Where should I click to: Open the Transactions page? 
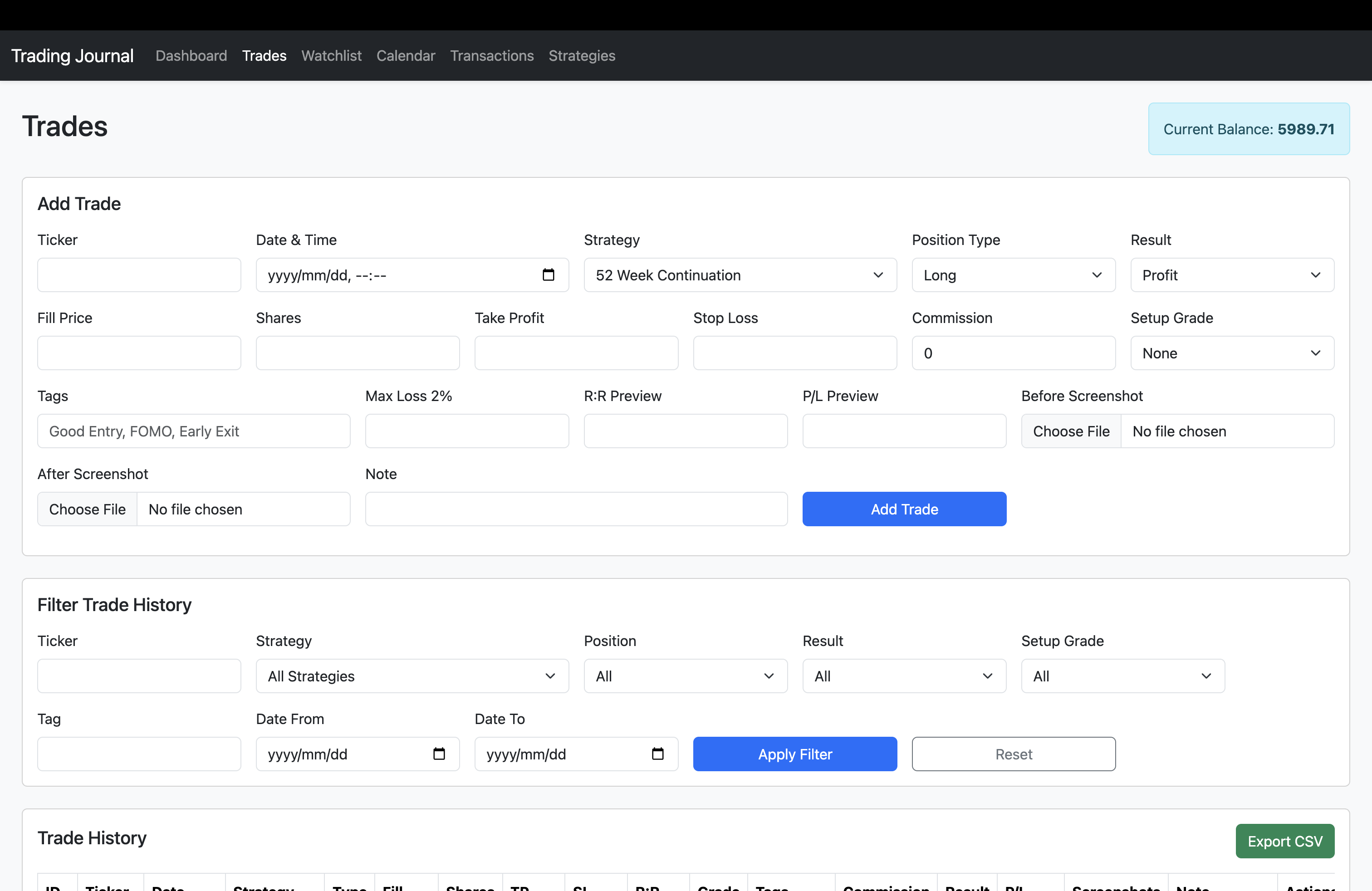(x=492, y=56)
